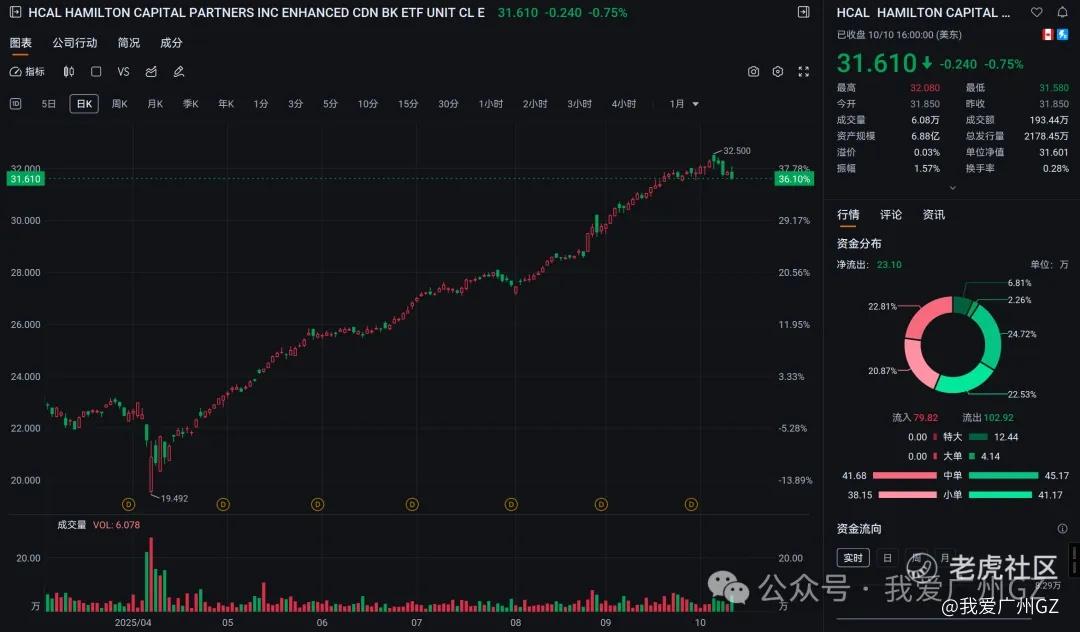The image size is (1080, 632).
Task: Click the high price label 32.500
Action: [737, 151]
